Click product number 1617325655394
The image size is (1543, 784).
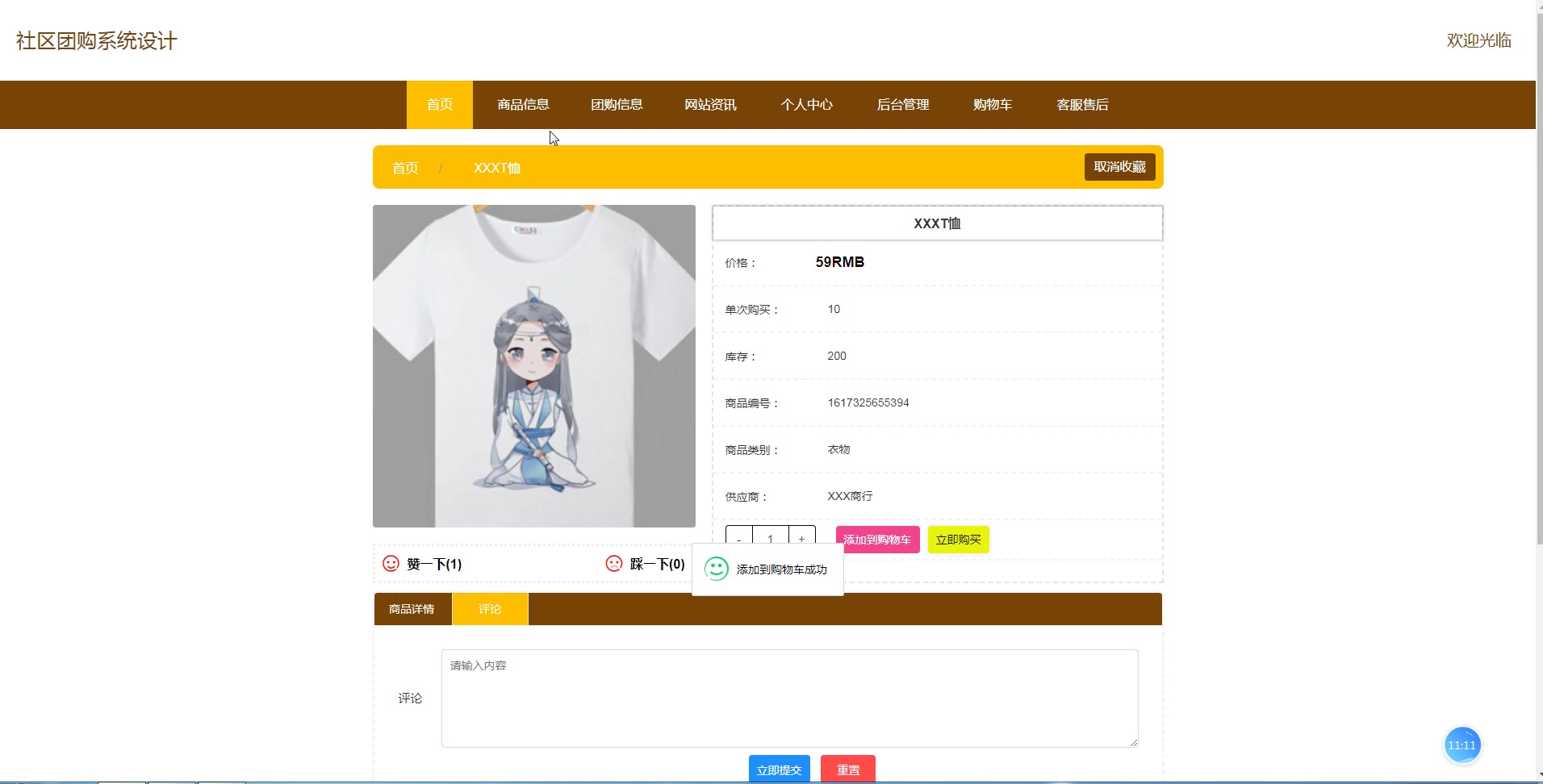868,402
